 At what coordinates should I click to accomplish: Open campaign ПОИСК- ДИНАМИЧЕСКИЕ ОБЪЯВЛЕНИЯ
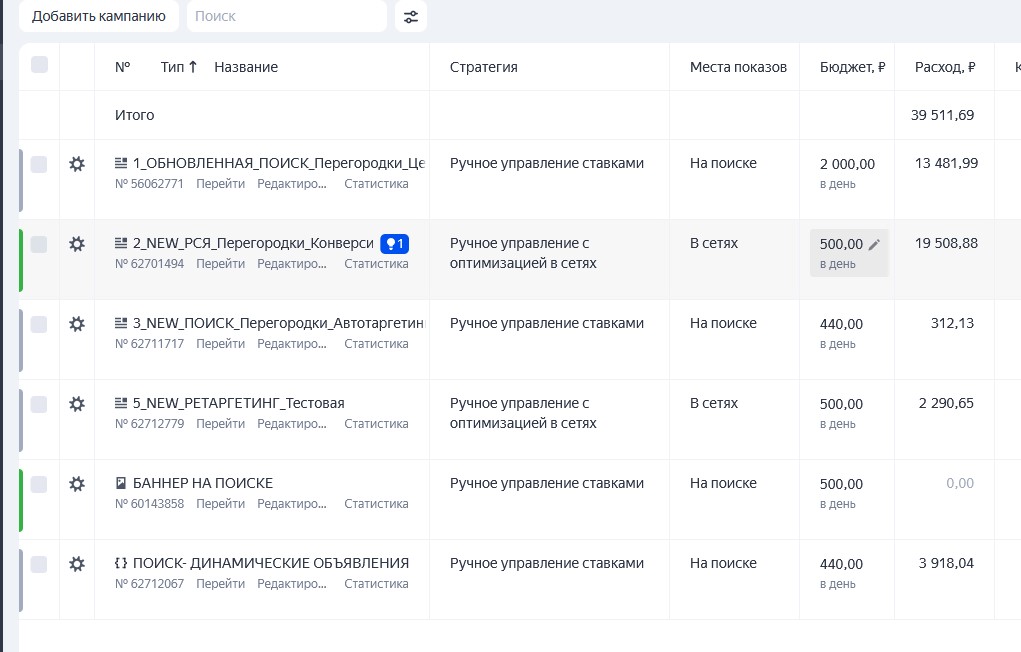coord(271,563)
